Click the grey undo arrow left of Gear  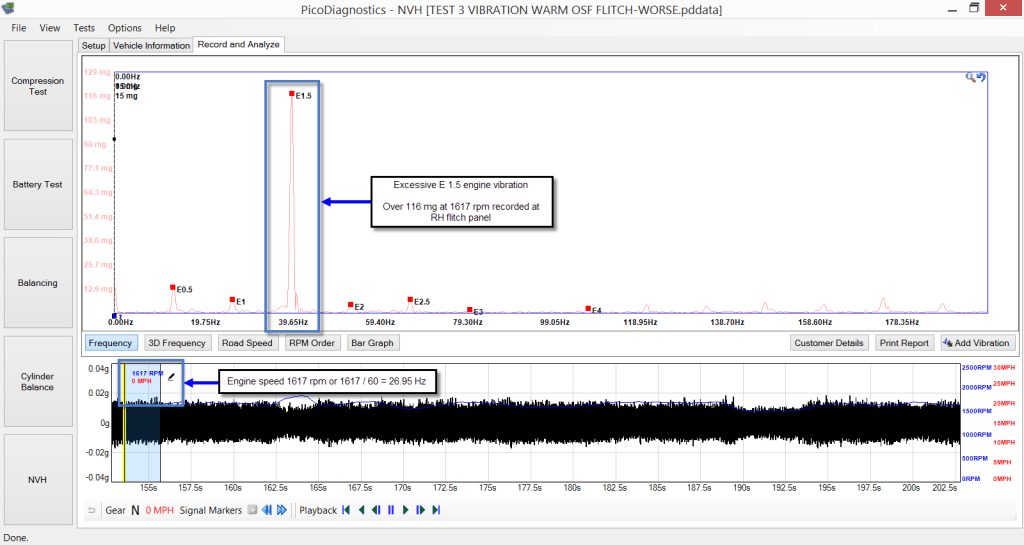(x=92, y=510)
